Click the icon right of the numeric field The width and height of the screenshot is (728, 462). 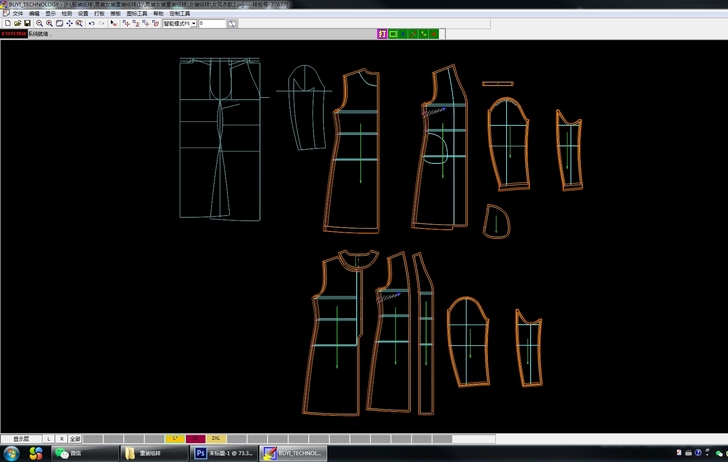[x=232, y=23]
